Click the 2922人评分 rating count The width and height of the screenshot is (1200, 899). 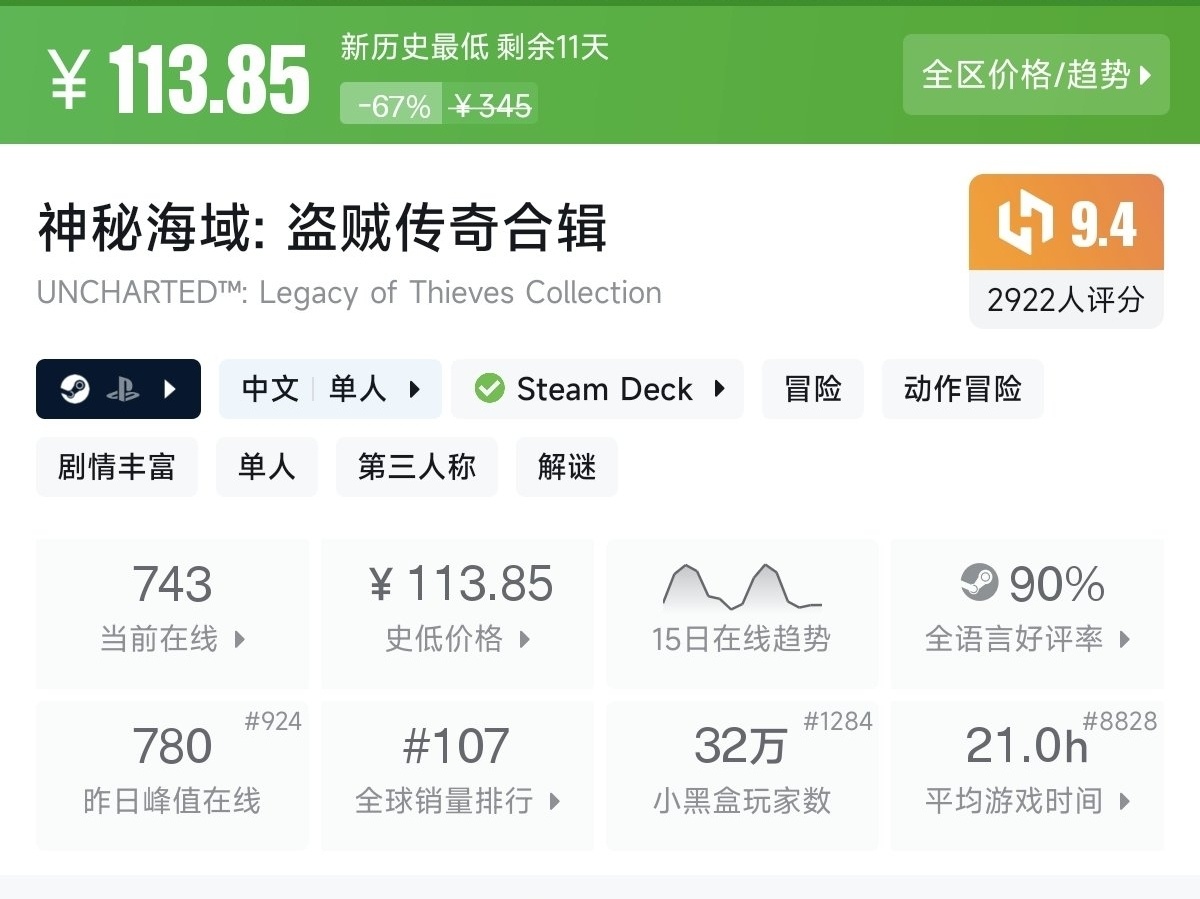click(1065, 300)
